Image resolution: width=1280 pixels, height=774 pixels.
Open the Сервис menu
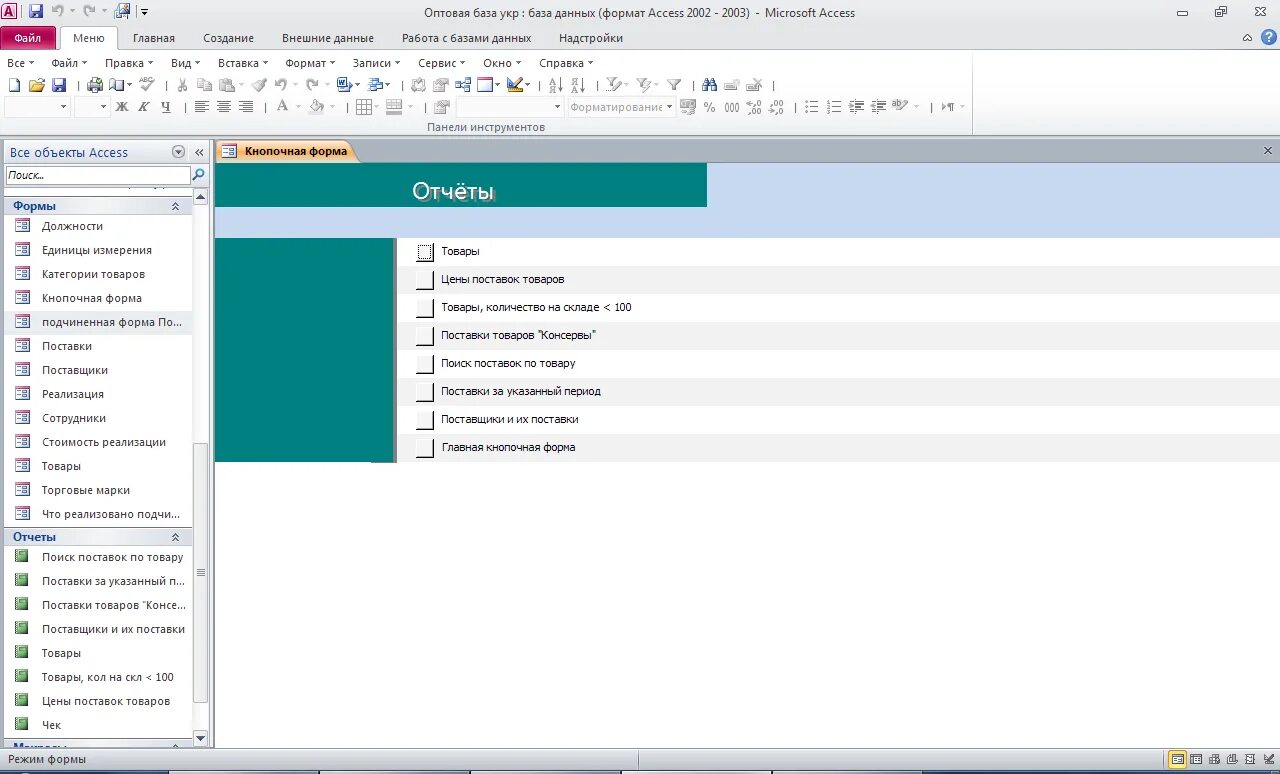coord(441,63)
